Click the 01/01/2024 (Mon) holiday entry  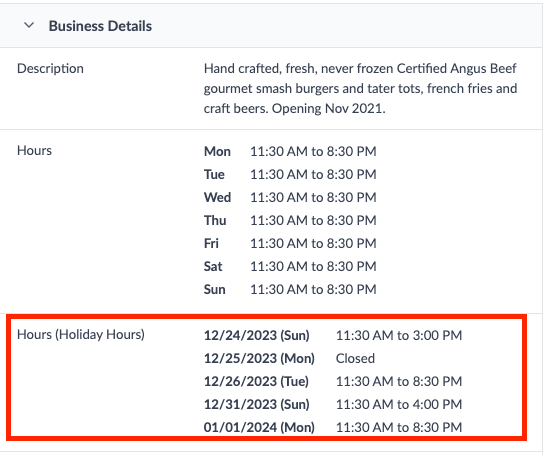[x=333, y=427]
